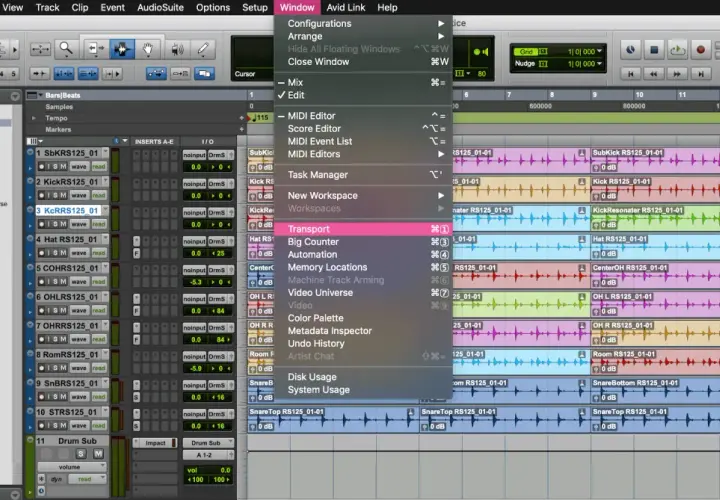
Task: Add marker with Markers ruler plus
Action: (x=242, y=129)
